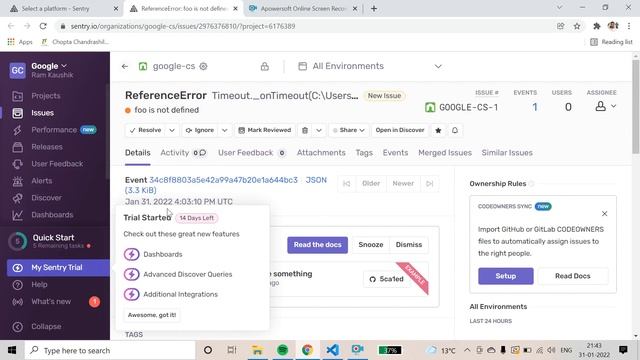The width and height of the screenshot is (640, 360).
Task: Open the event JSON link
Action: pos(316,180)
